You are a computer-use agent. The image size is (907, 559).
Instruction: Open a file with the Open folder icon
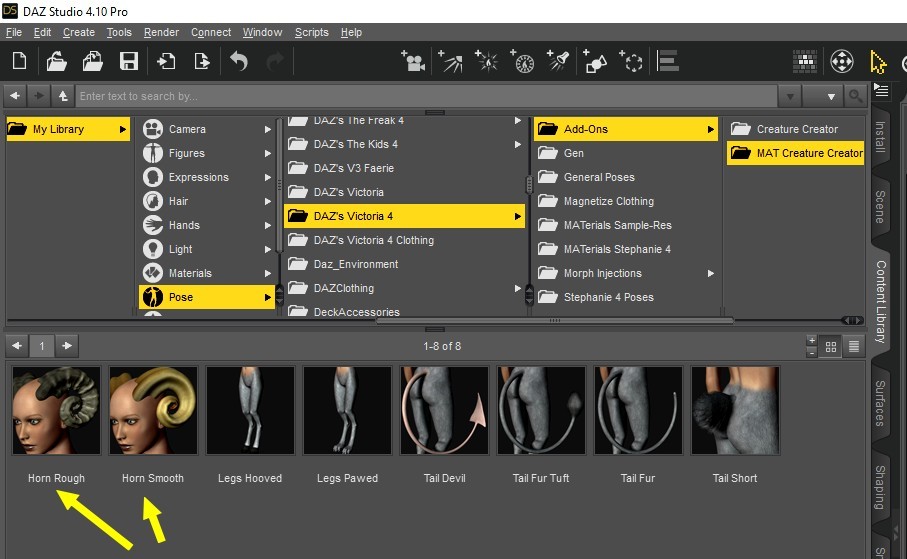pyautogui.click(x=56, y=61)
